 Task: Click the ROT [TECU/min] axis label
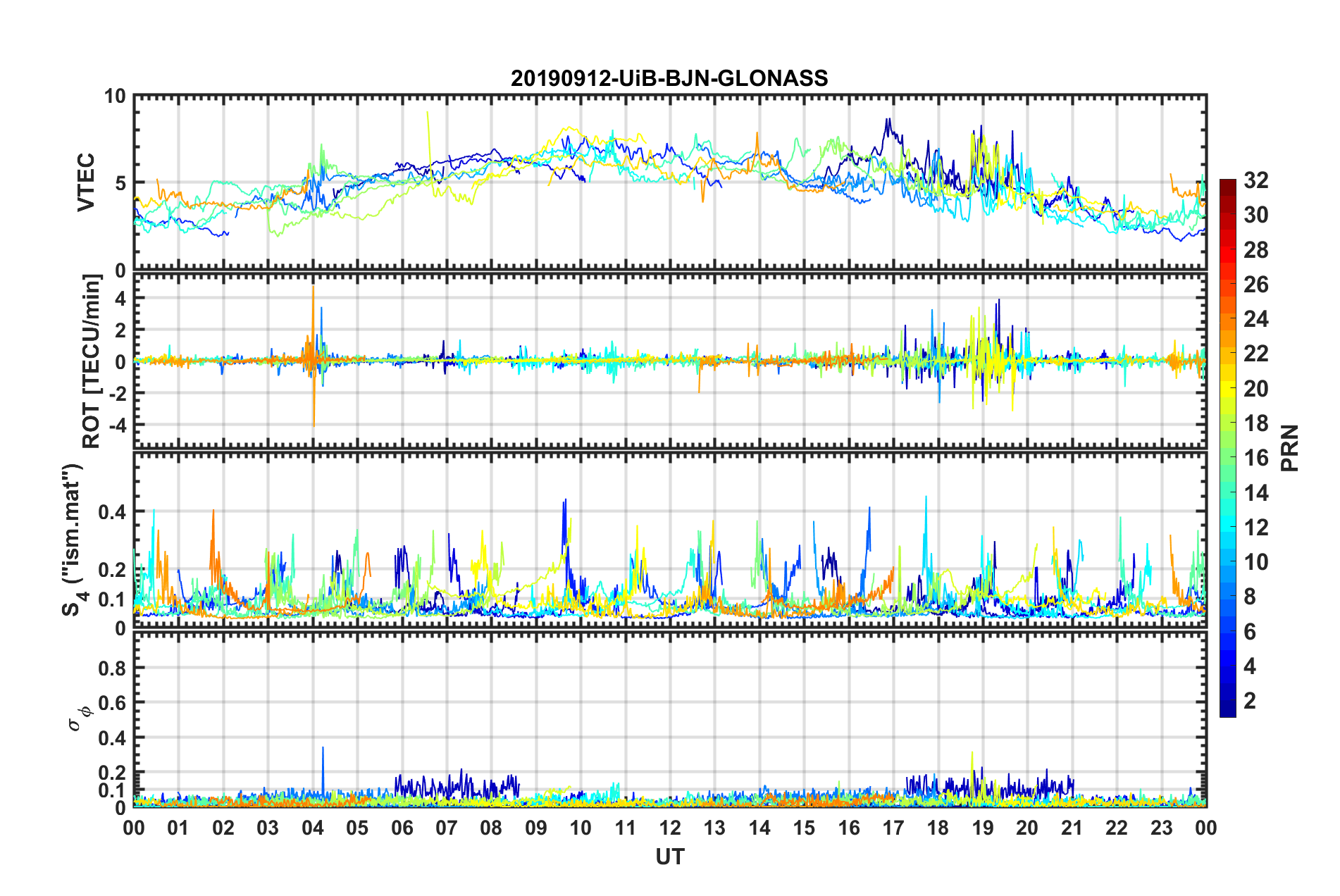(92, 361)
